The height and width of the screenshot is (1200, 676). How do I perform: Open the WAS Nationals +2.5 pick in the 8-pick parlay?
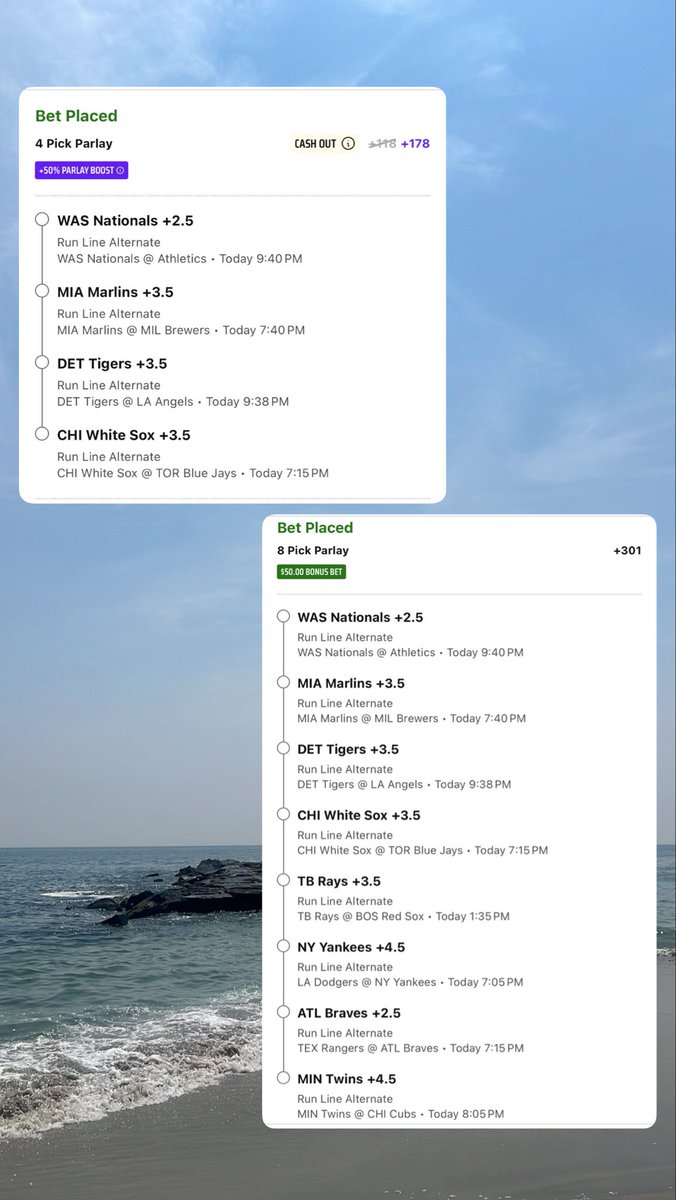click(x=360, y=617)
